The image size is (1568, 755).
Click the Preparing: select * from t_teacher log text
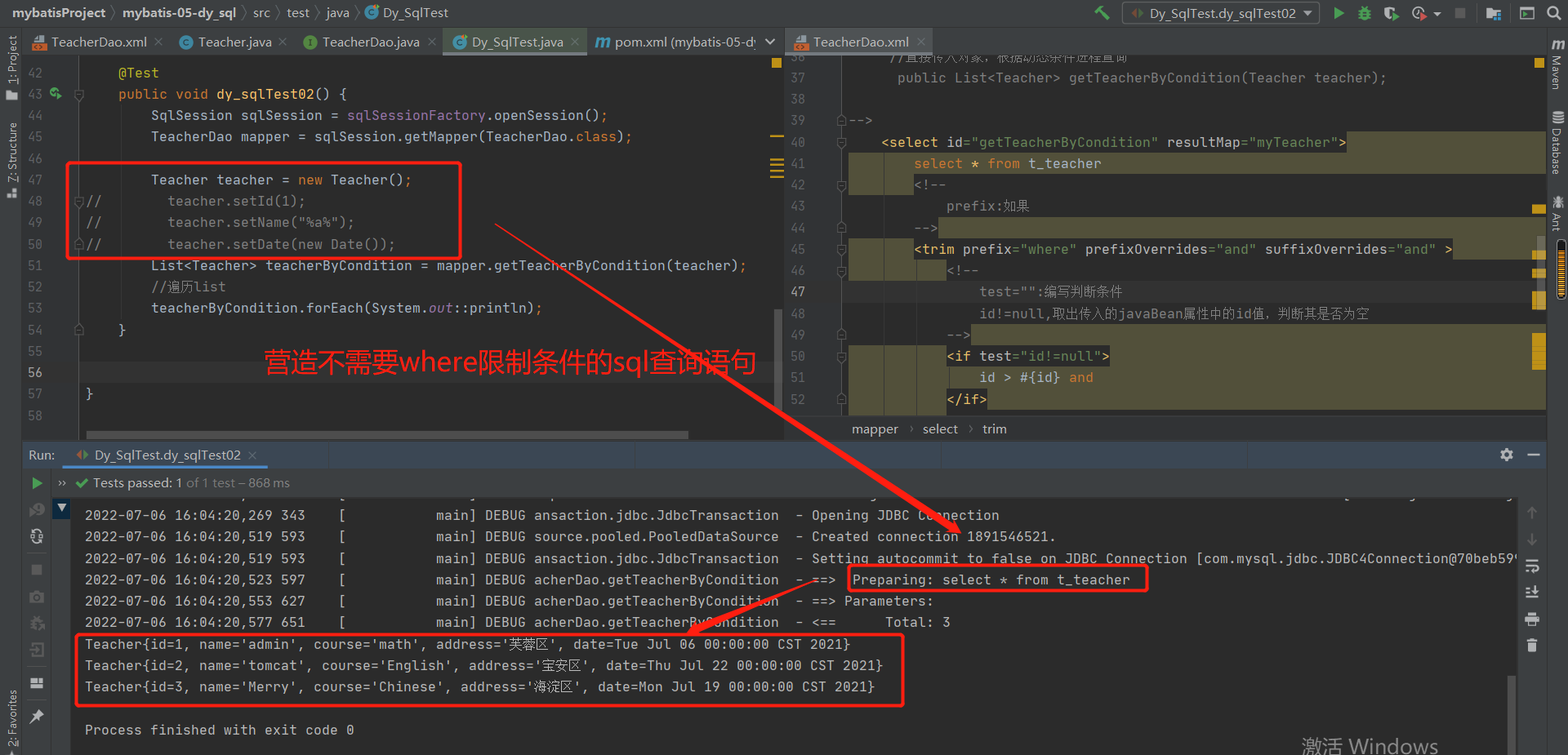pyautogui.click(x=991, y=580)
